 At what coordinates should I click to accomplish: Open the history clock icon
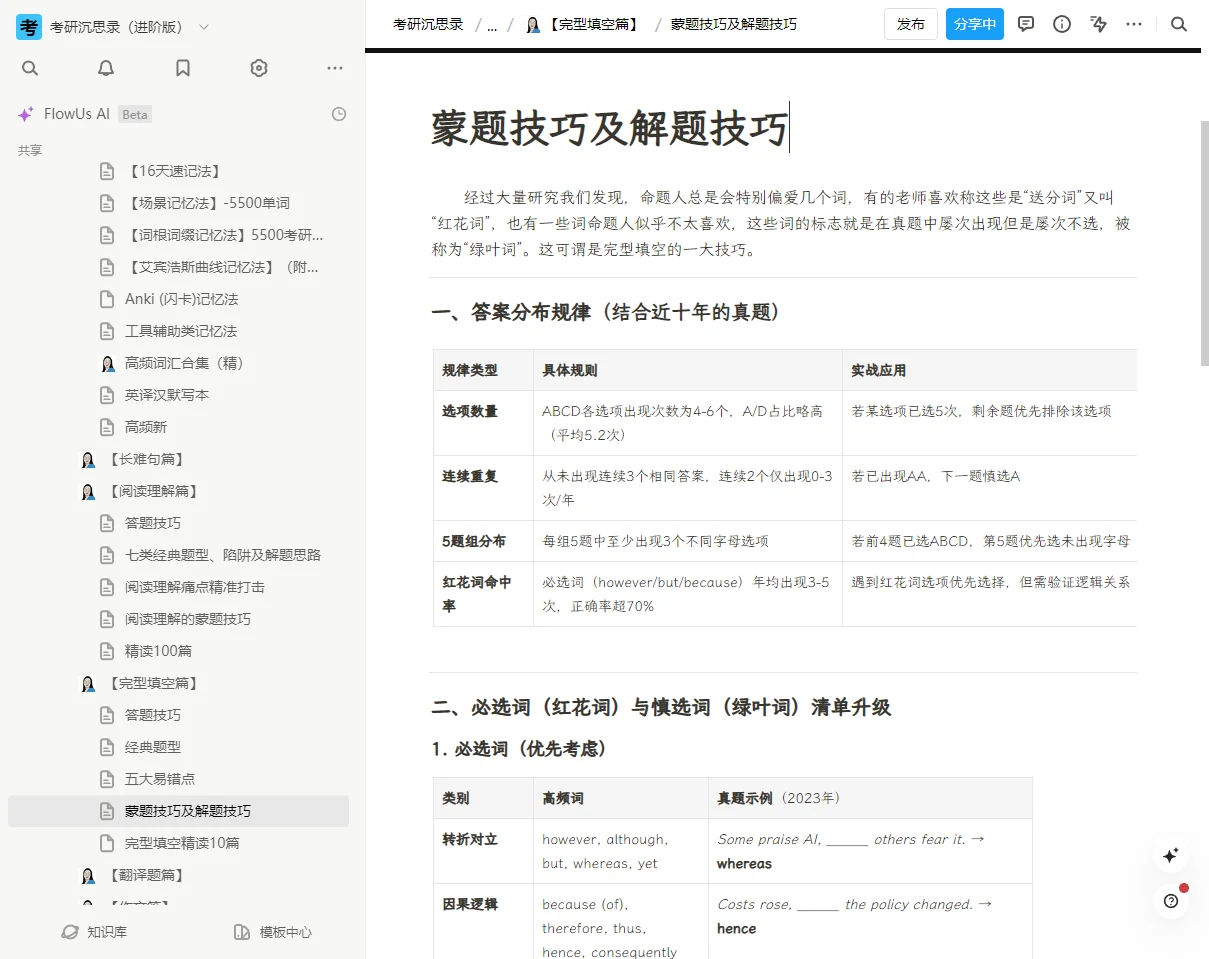[339, 114]
